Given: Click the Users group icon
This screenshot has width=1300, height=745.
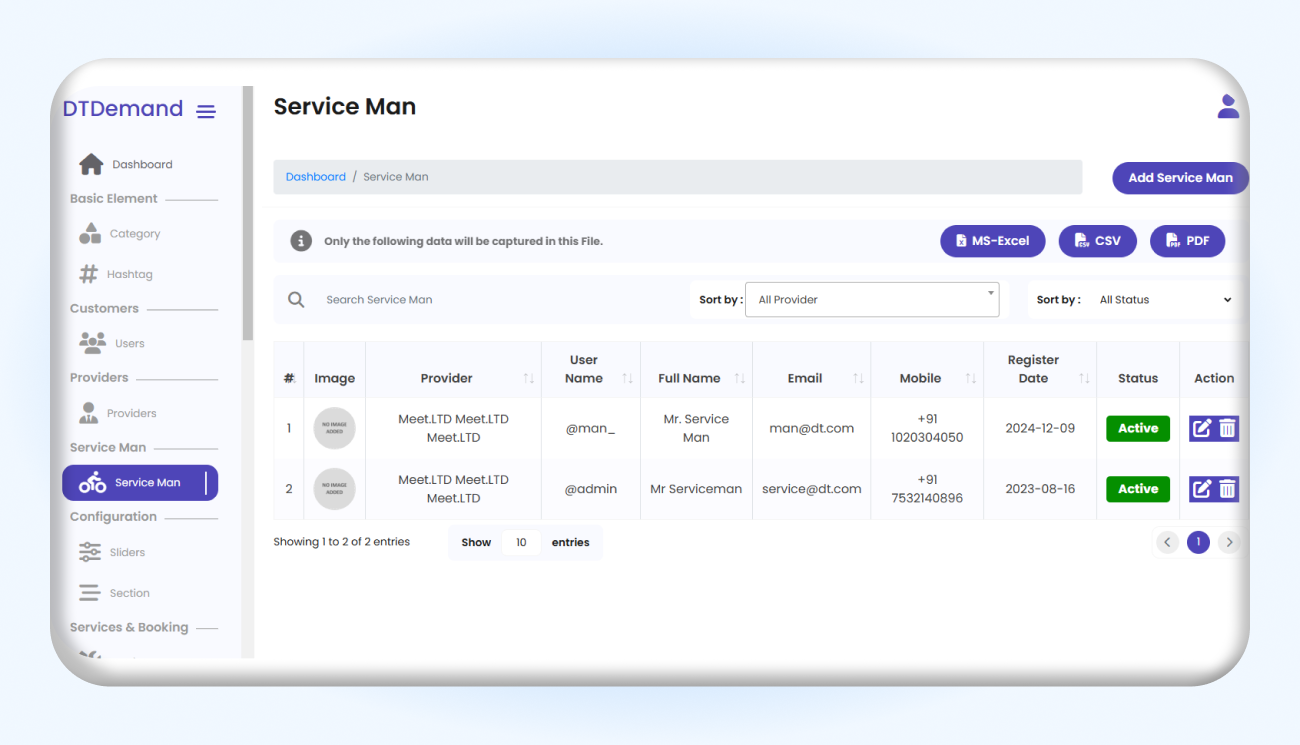Looking at the screenshot, I should pyautogui.click(x=92, y=343).
